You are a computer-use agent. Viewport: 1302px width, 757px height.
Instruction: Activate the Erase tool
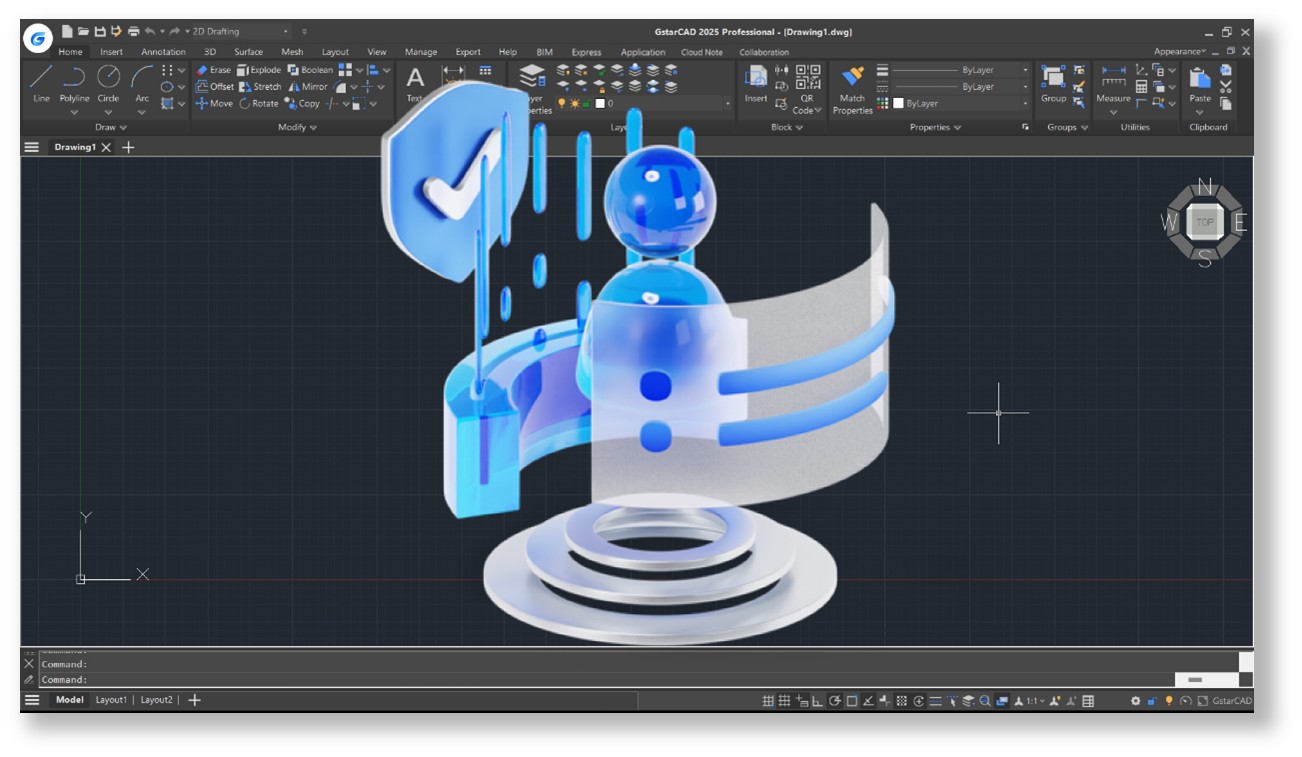(213, 70)
